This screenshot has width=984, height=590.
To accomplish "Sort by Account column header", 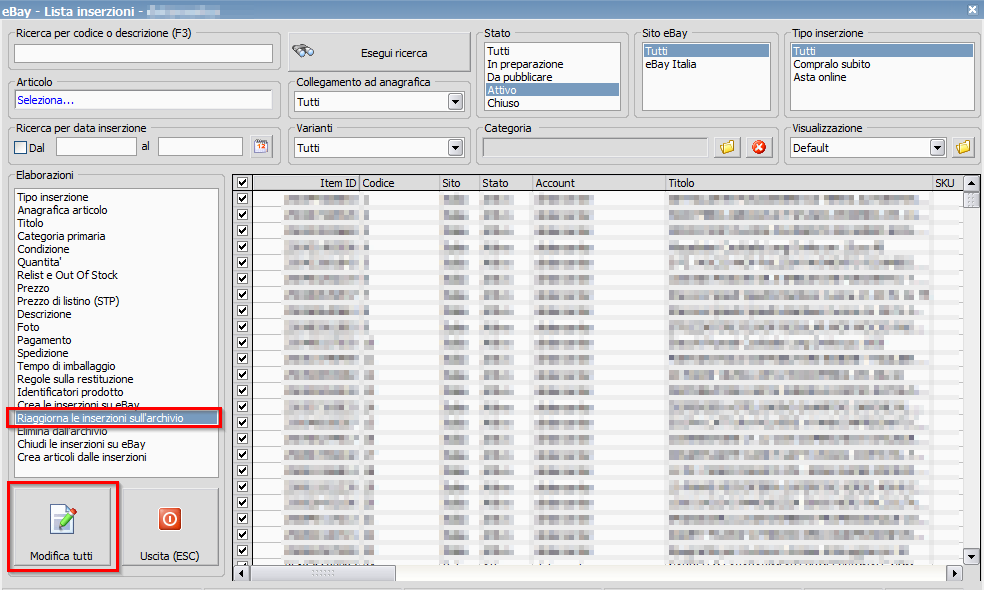I will 599,183.
